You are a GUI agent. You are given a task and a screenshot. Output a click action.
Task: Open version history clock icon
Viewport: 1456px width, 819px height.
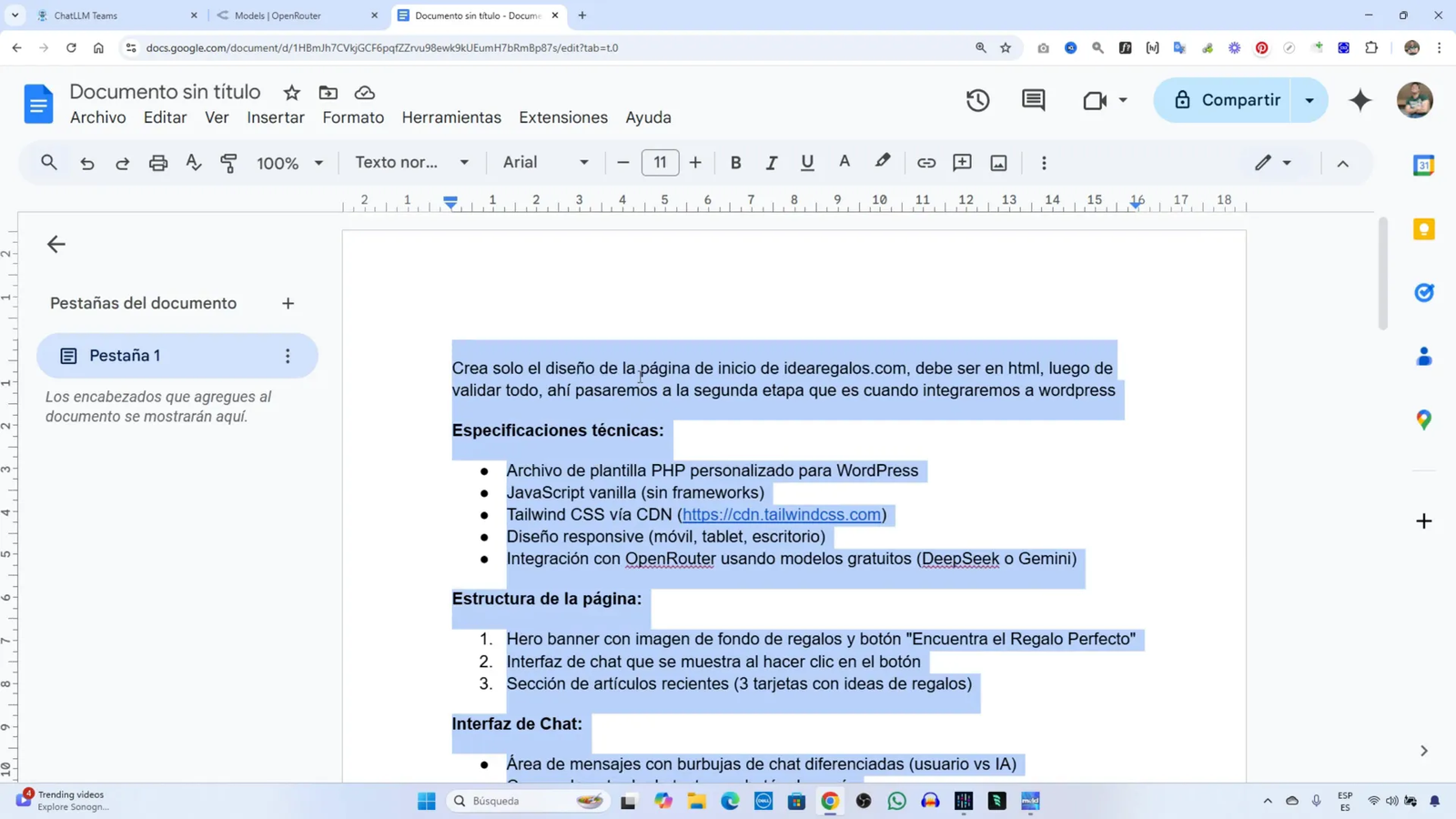(x=977, y=100)
